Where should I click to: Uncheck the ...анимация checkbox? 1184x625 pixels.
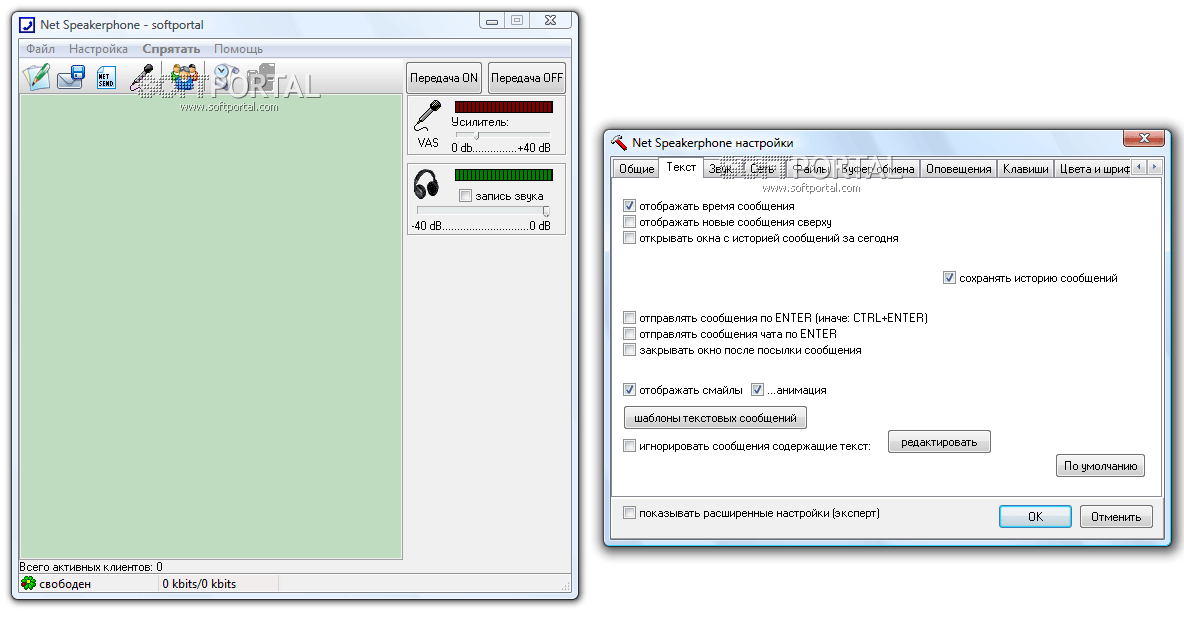(757, 390)
